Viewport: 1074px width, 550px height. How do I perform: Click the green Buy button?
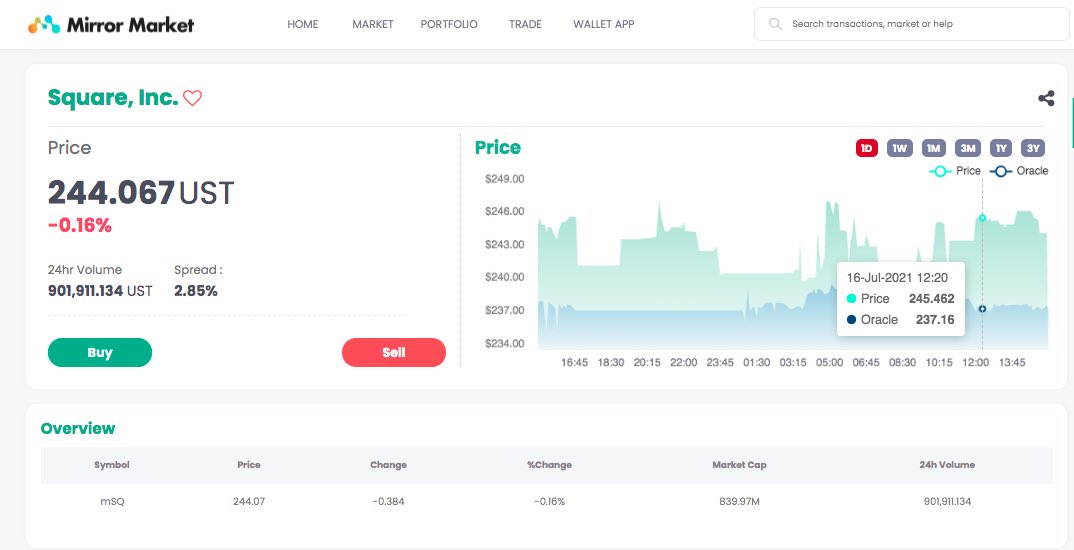(100, 353)
